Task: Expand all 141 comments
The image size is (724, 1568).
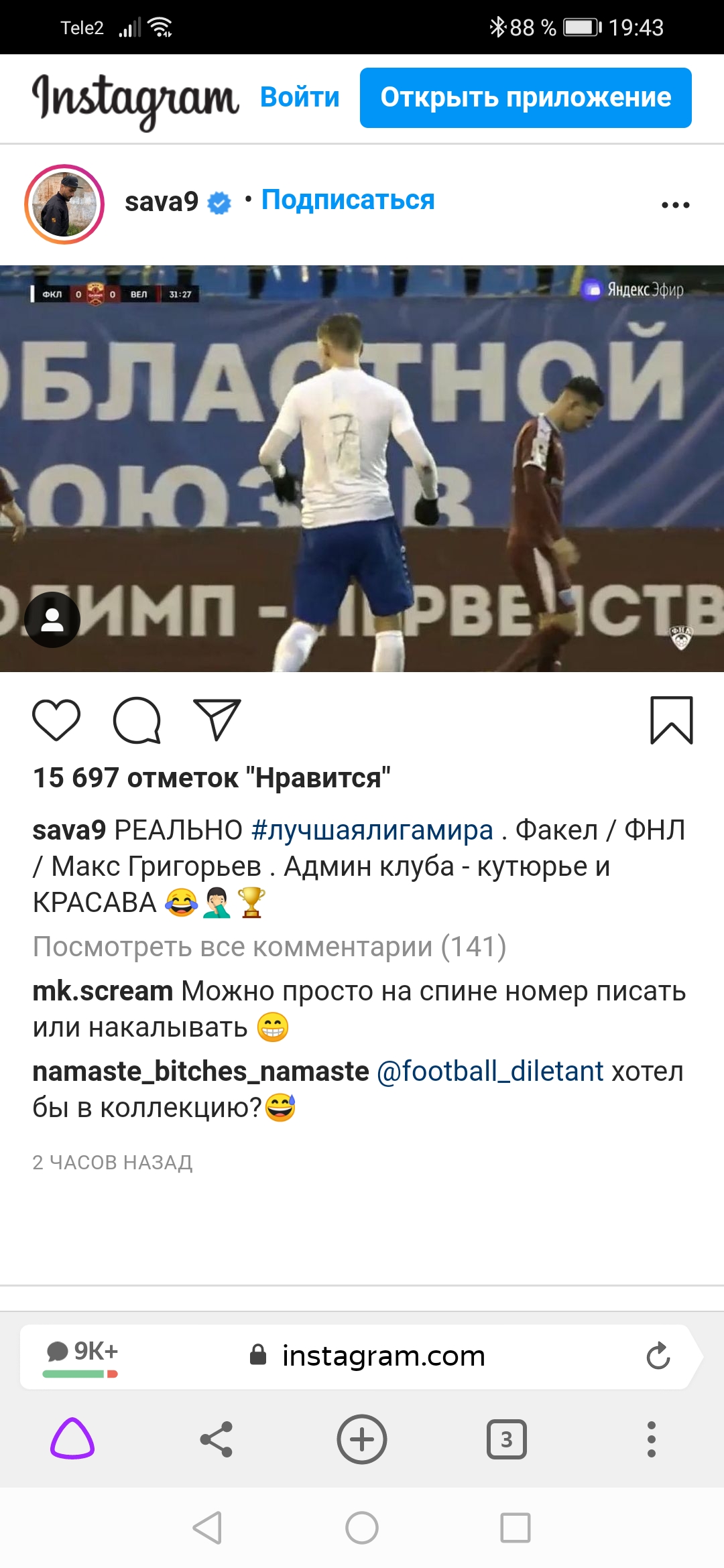Action: pos(269,947)
